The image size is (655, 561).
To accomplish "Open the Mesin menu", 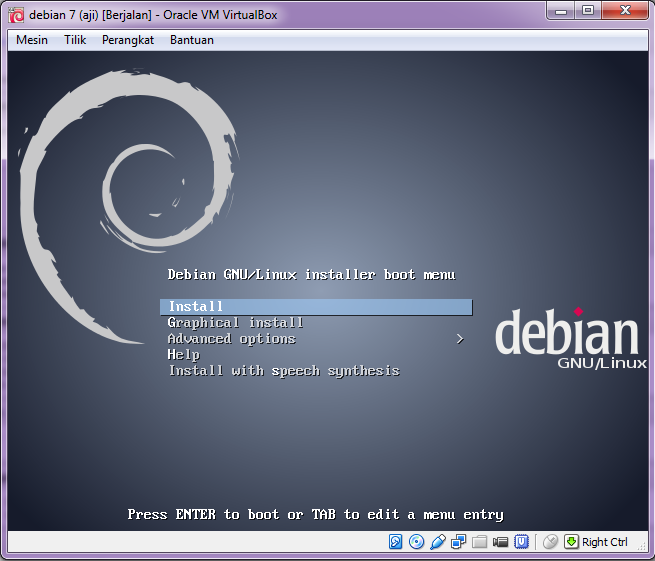I will pos(32,40).
